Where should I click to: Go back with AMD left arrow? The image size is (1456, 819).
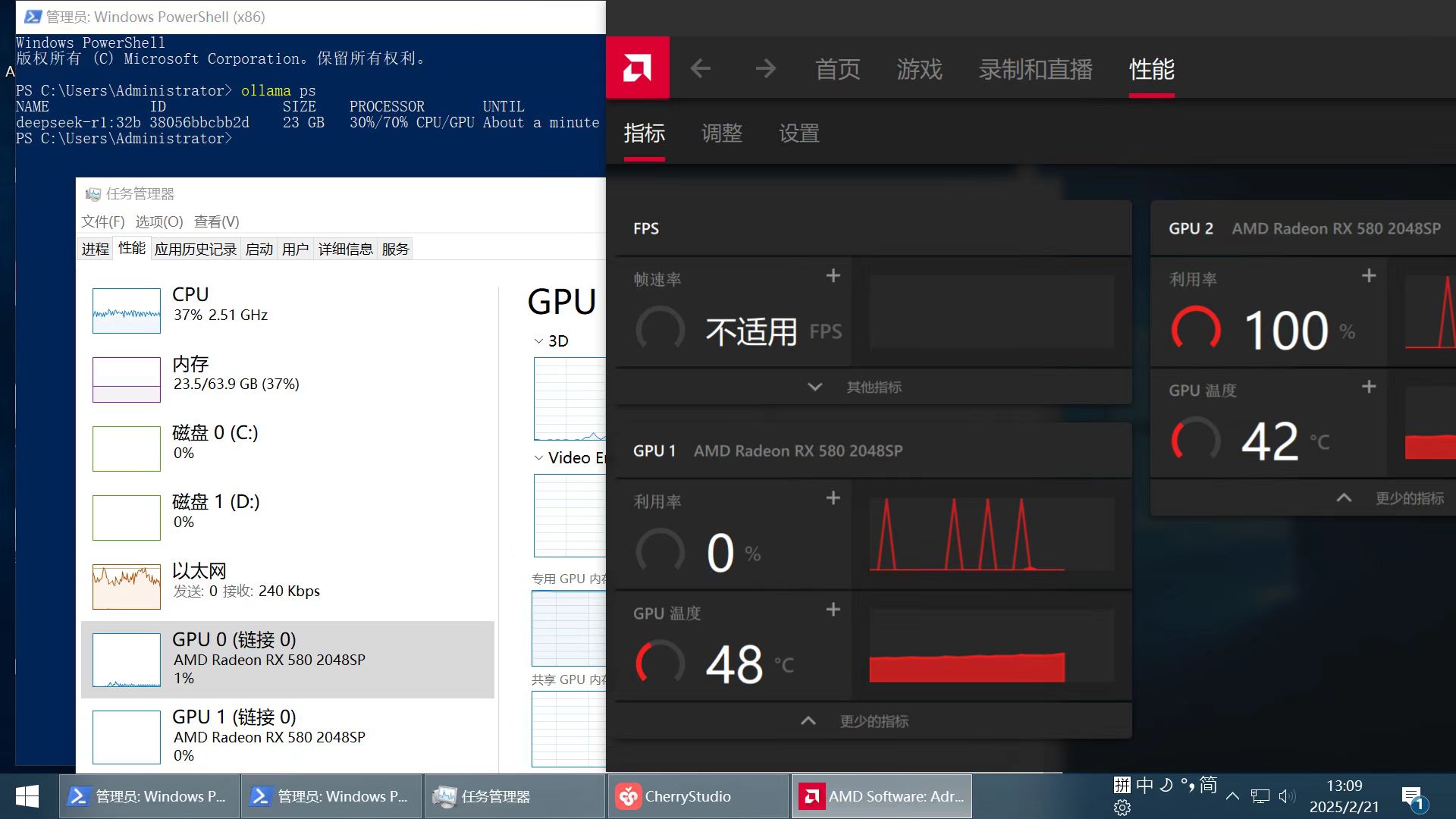coord(700,68)
